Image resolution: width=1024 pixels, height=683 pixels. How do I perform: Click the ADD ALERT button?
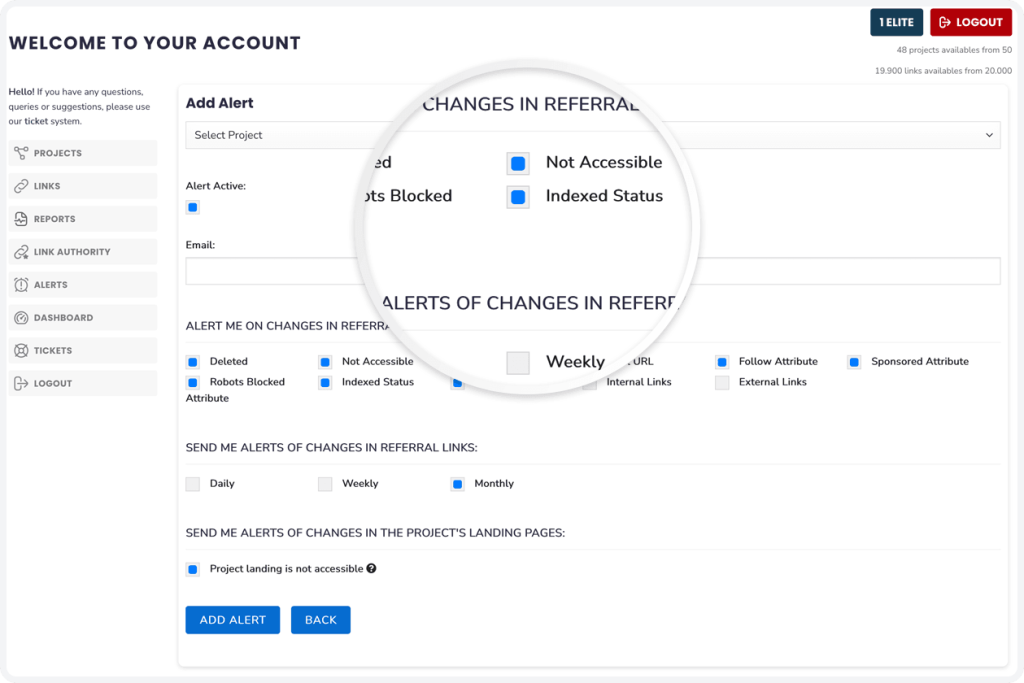(232, 620)
